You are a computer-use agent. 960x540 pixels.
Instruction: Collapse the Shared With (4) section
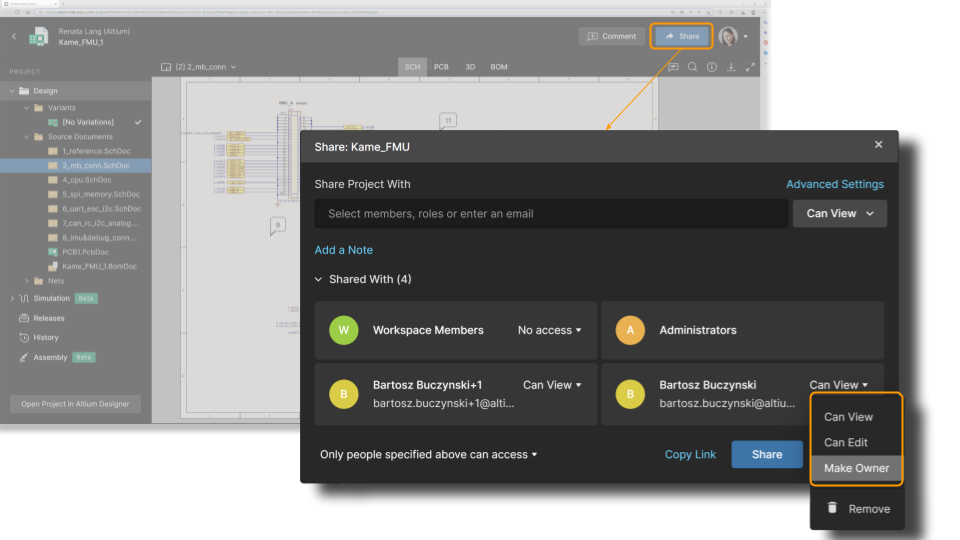(319, 279)
